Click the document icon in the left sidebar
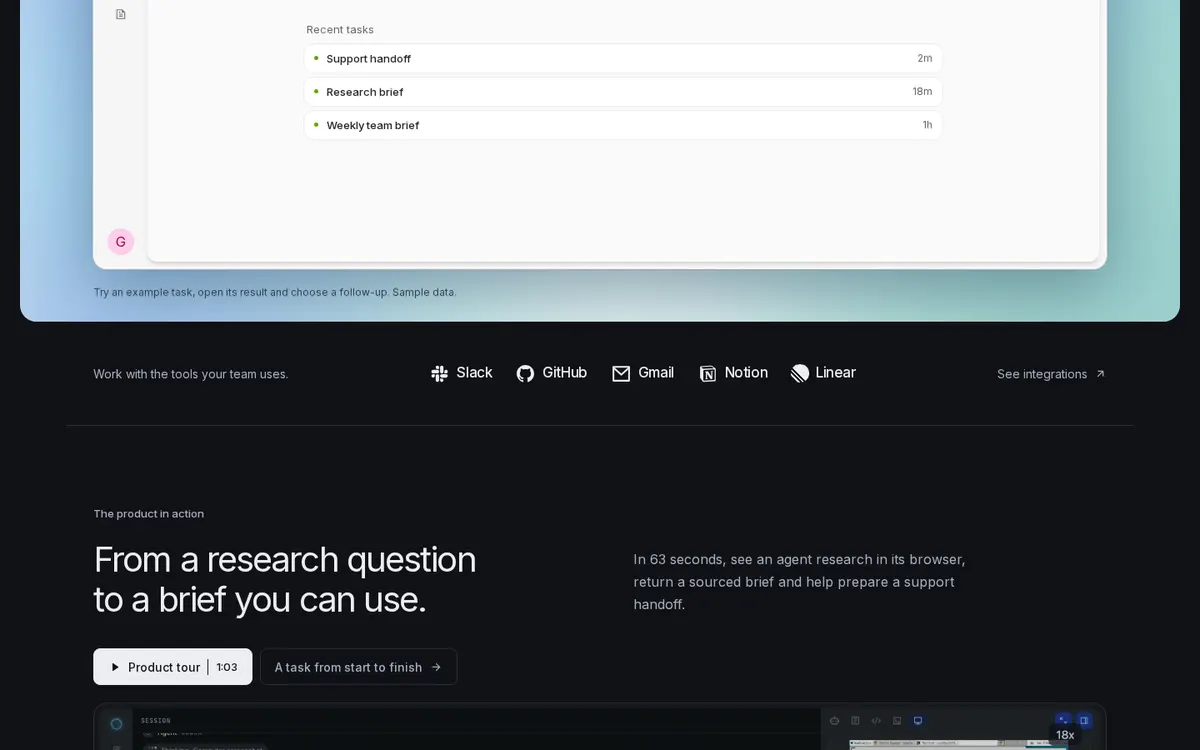Image resolution: width=1200 pixels, height=750 pixels. pos(121,14)
